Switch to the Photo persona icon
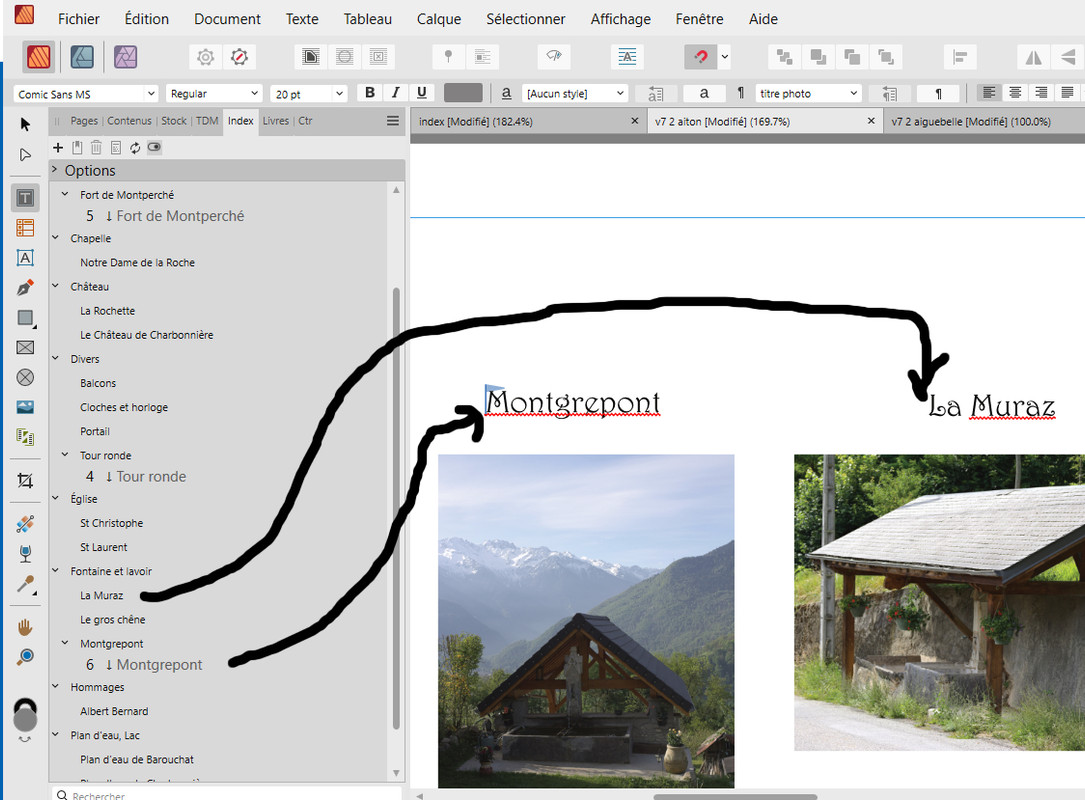Viewport: 1085px width, 800px height. 125,57
